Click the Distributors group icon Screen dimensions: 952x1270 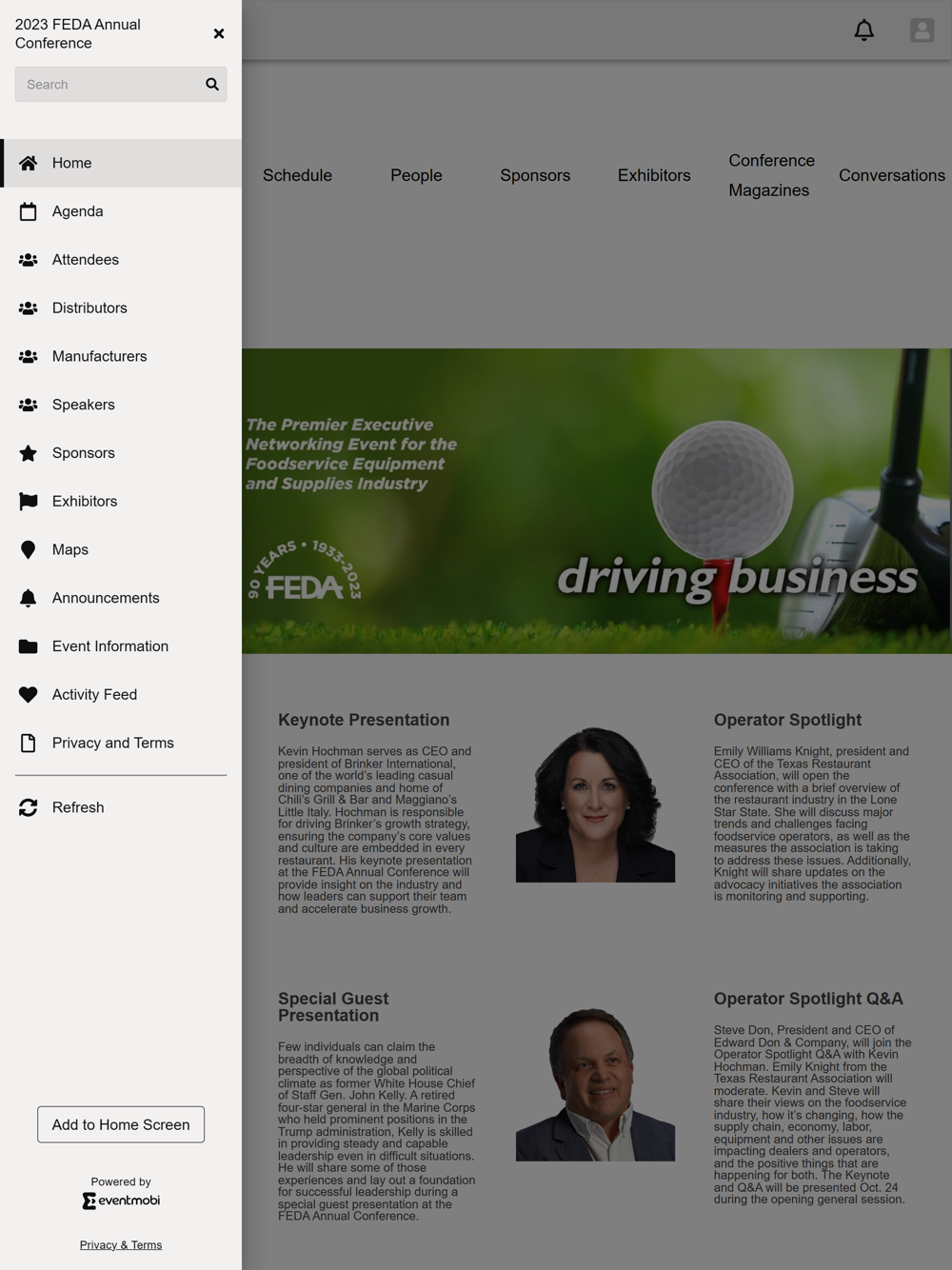pos(29,308)
